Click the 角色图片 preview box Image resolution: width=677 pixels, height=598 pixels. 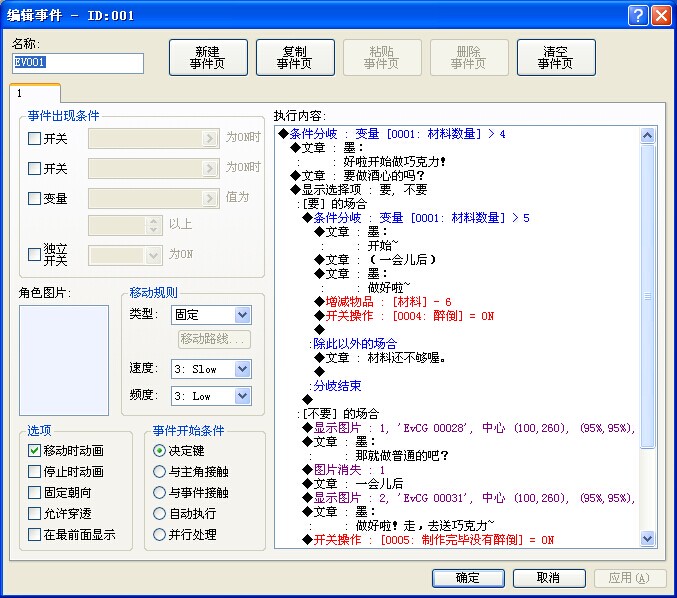pyautogui.click(x=64, y=361)
